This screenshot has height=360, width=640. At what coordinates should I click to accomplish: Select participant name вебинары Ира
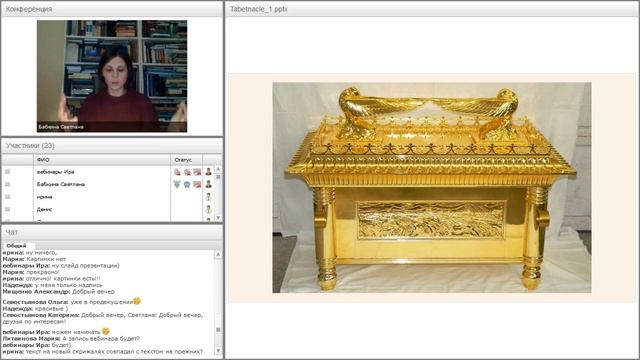click(x=56, y=172)
